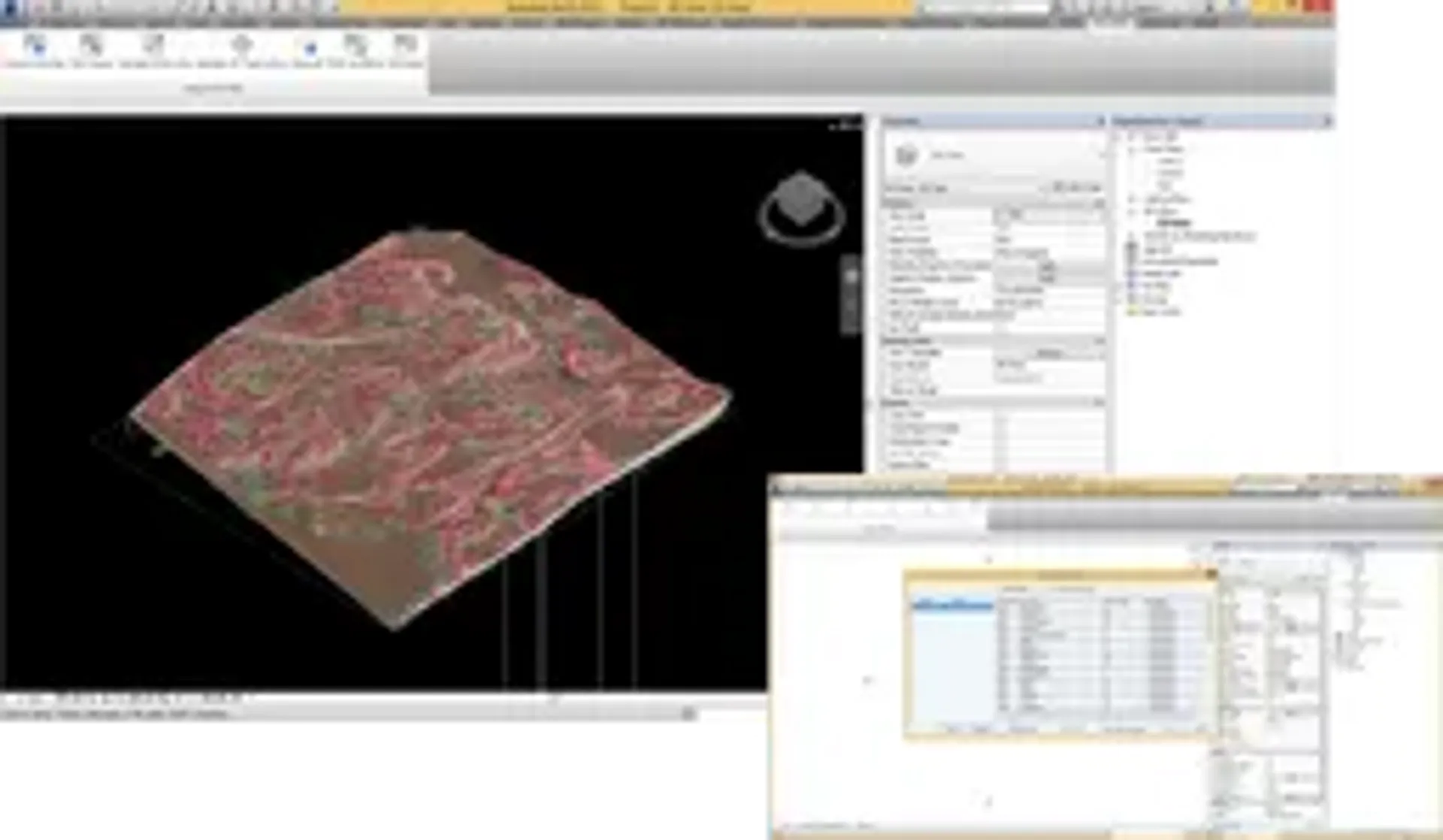This screenshot has width=1443, height=840.
Task: Click the navigation bar beside the 3D view
Action: pos(851,295)
